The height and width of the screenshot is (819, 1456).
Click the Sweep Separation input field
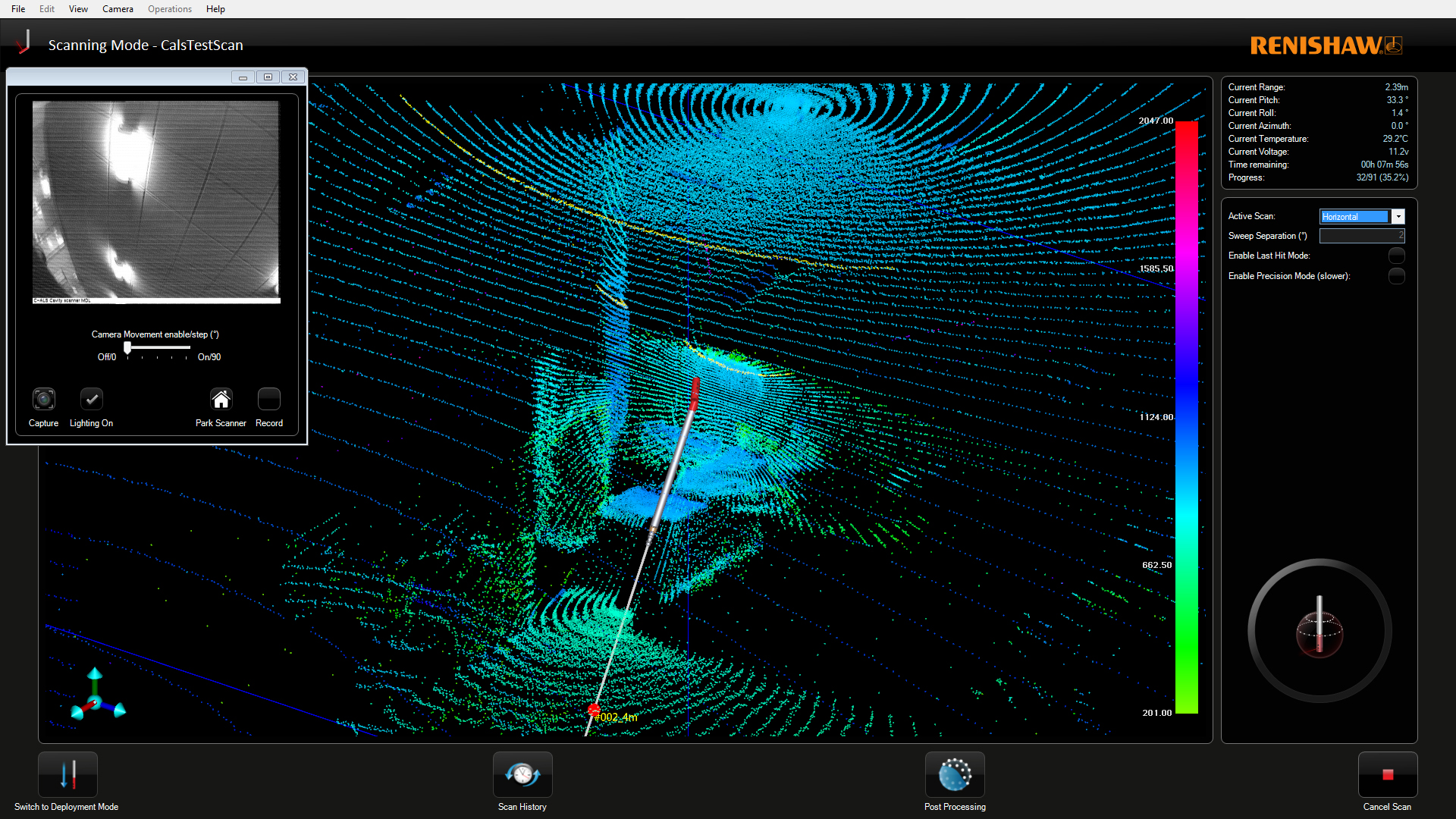point(1361,236)
